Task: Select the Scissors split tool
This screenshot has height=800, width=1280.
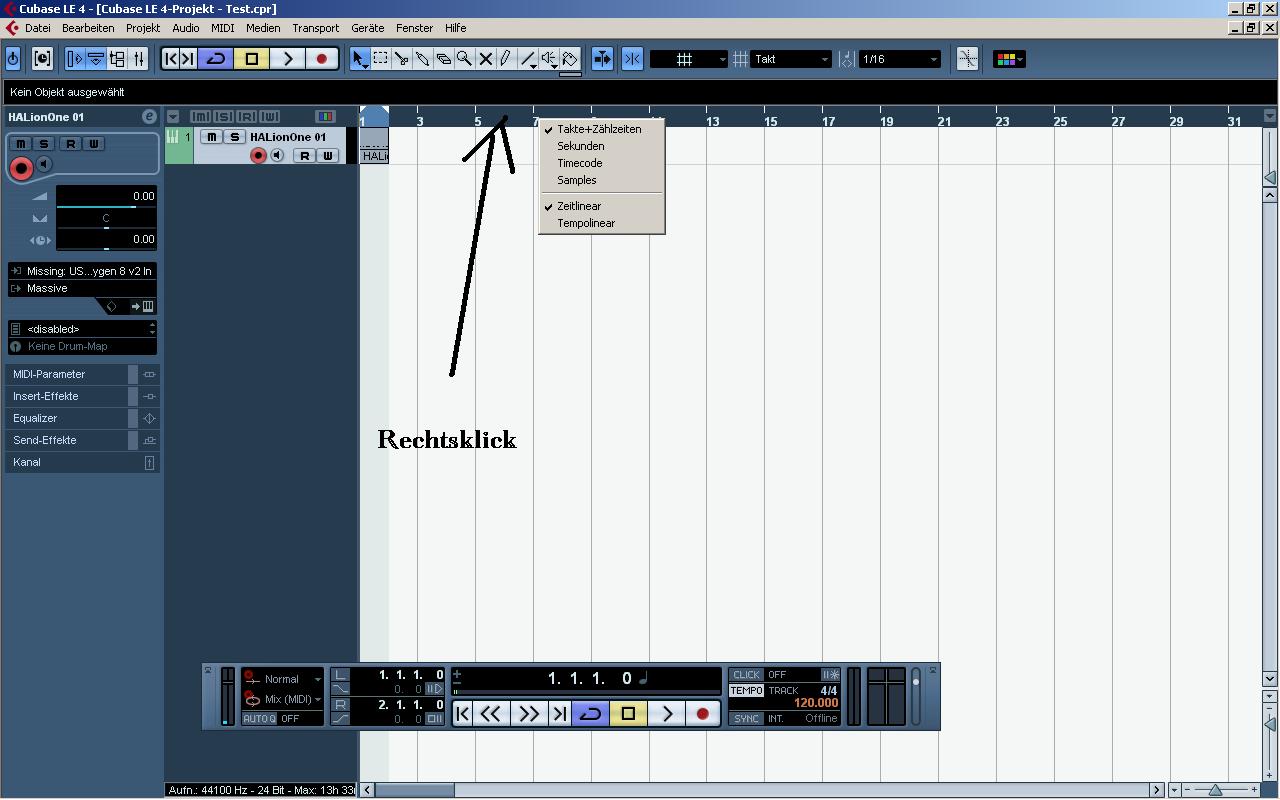Action: click(x=401, y=59)
